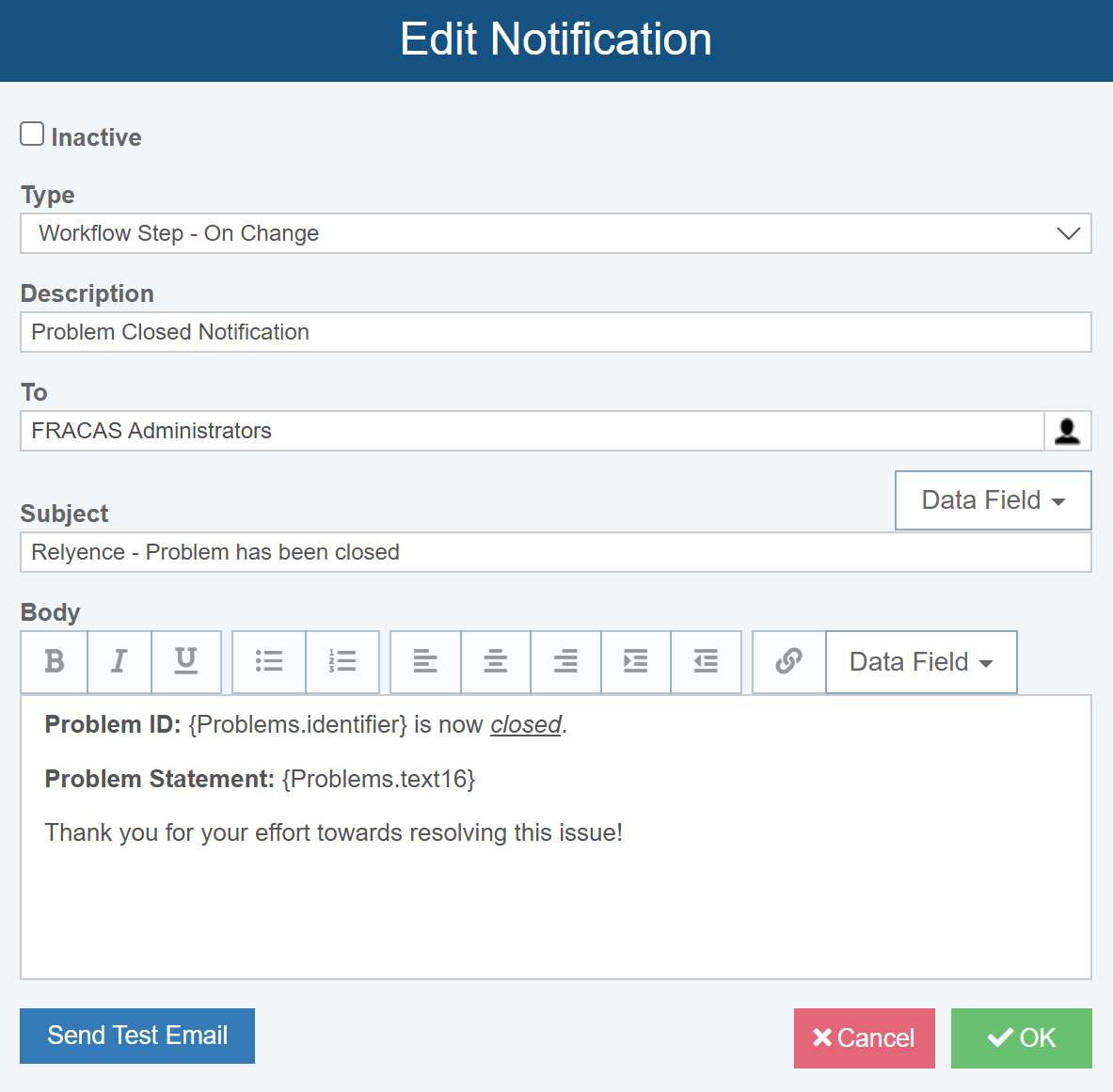This screenshot has height=1092, width=1113.
Task: Confirm changes with OK button
Action: click(1021, 1038)
